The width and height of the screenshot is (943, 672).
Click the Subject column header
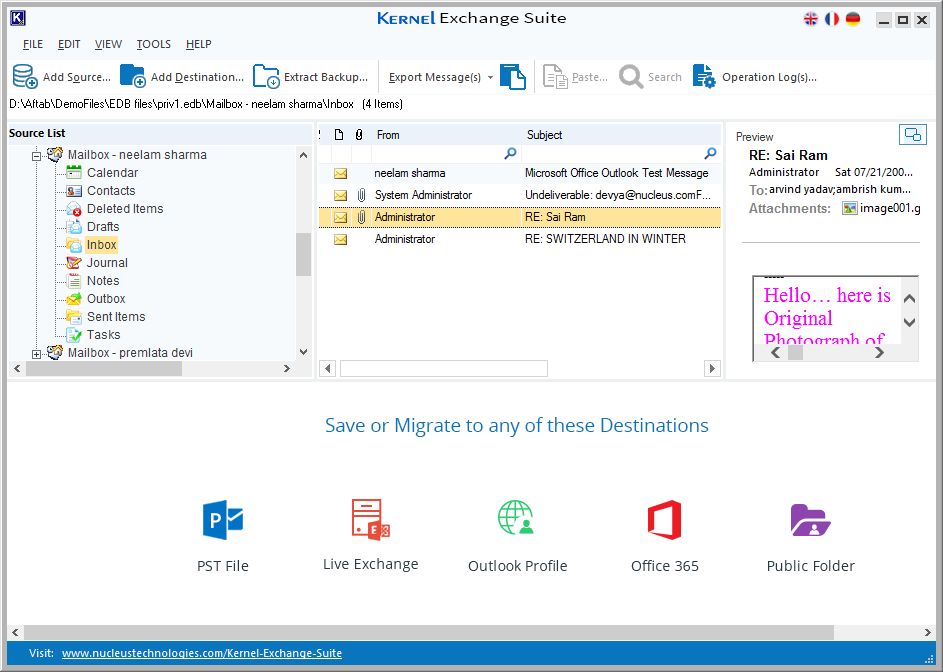pyautogui.click(x=621, y=135)
